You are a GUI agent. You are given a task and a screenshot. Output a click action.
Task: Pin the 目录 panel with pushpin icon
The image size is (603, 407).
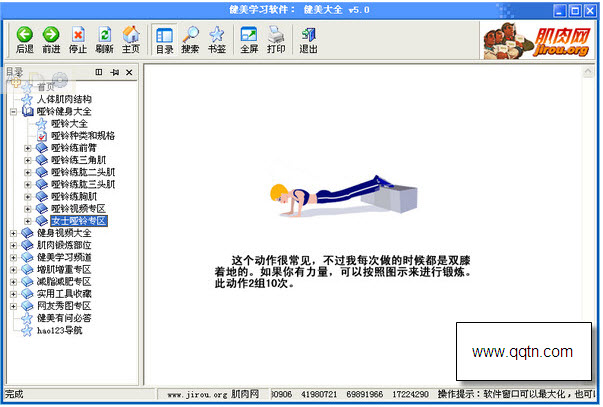pos(114,72)
